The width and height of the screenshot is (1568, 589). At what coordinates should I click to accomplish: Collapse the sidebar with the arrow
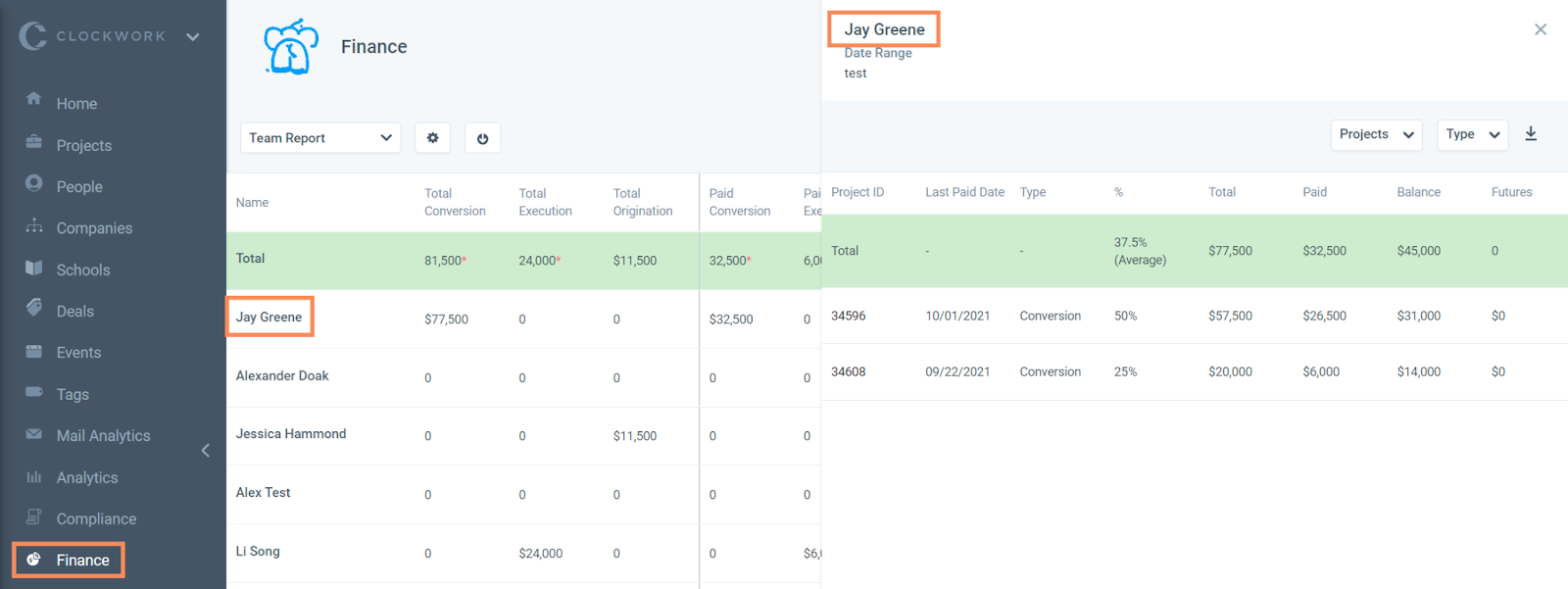(206, 451)
